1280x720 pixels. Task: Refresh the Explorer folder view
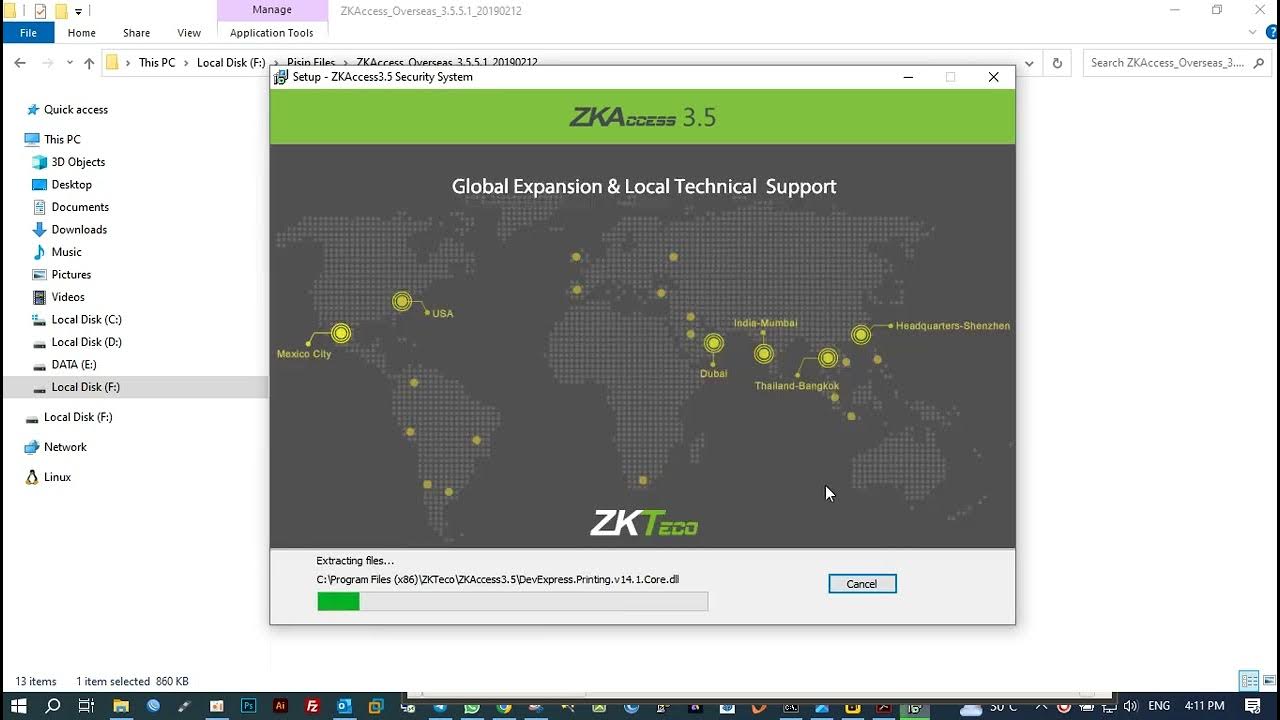pos(1057,63)
